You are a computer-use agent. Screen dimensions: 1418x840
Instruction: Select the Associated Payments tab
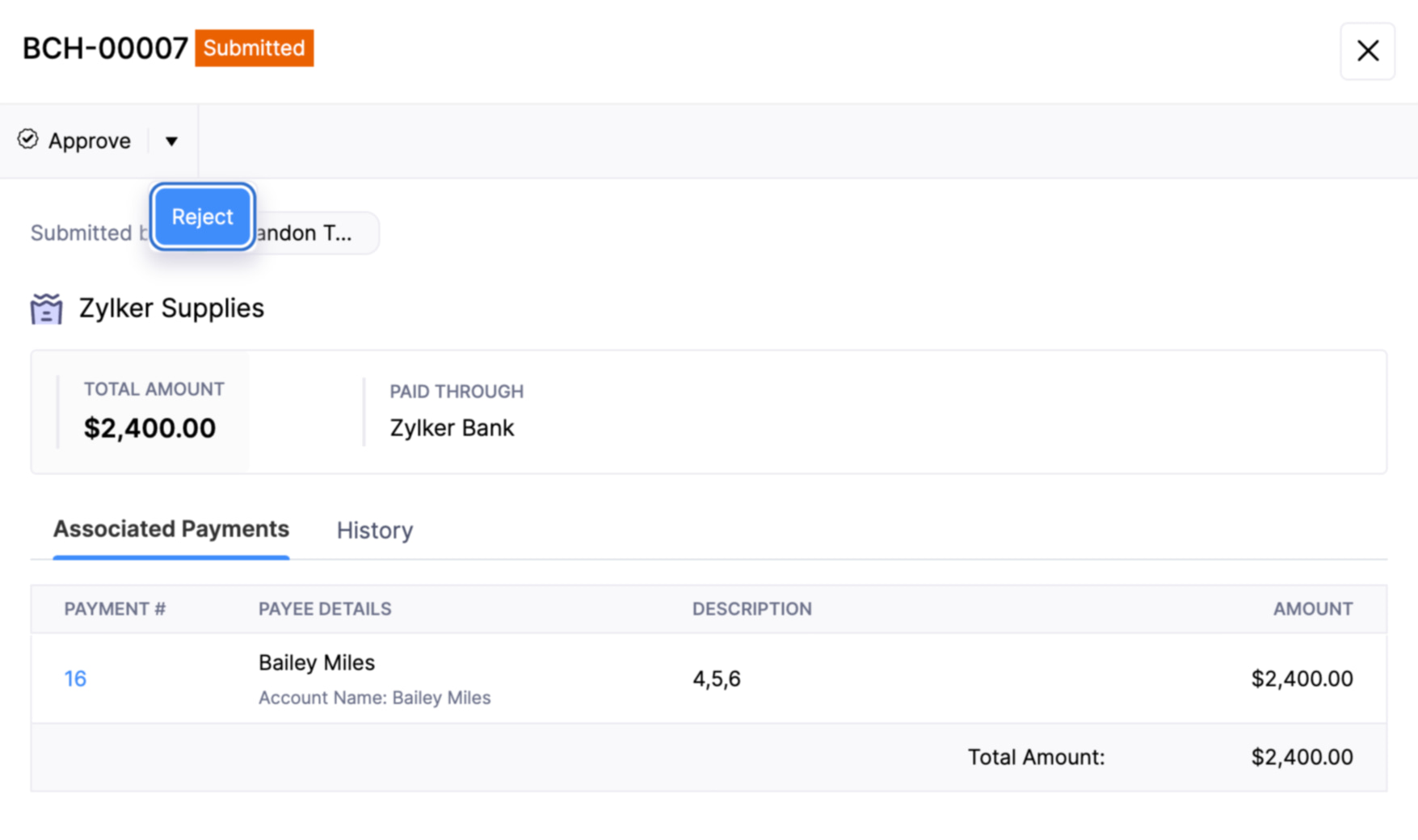pos(171,529)
